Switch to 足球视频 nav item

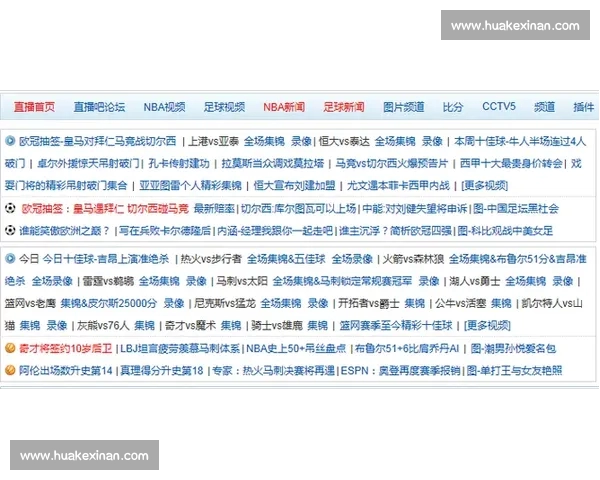[x=224, y=107]
